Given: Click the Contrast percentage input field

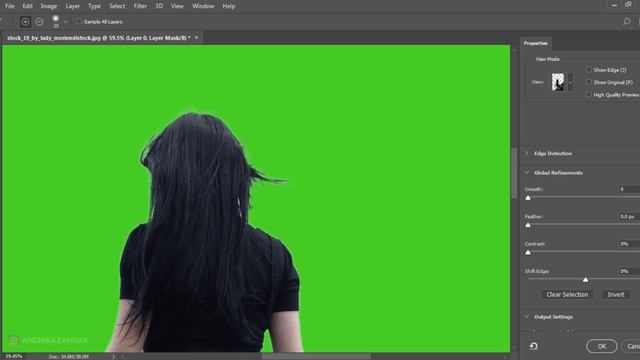Looking at the screenshot, I should pos(629,244).
